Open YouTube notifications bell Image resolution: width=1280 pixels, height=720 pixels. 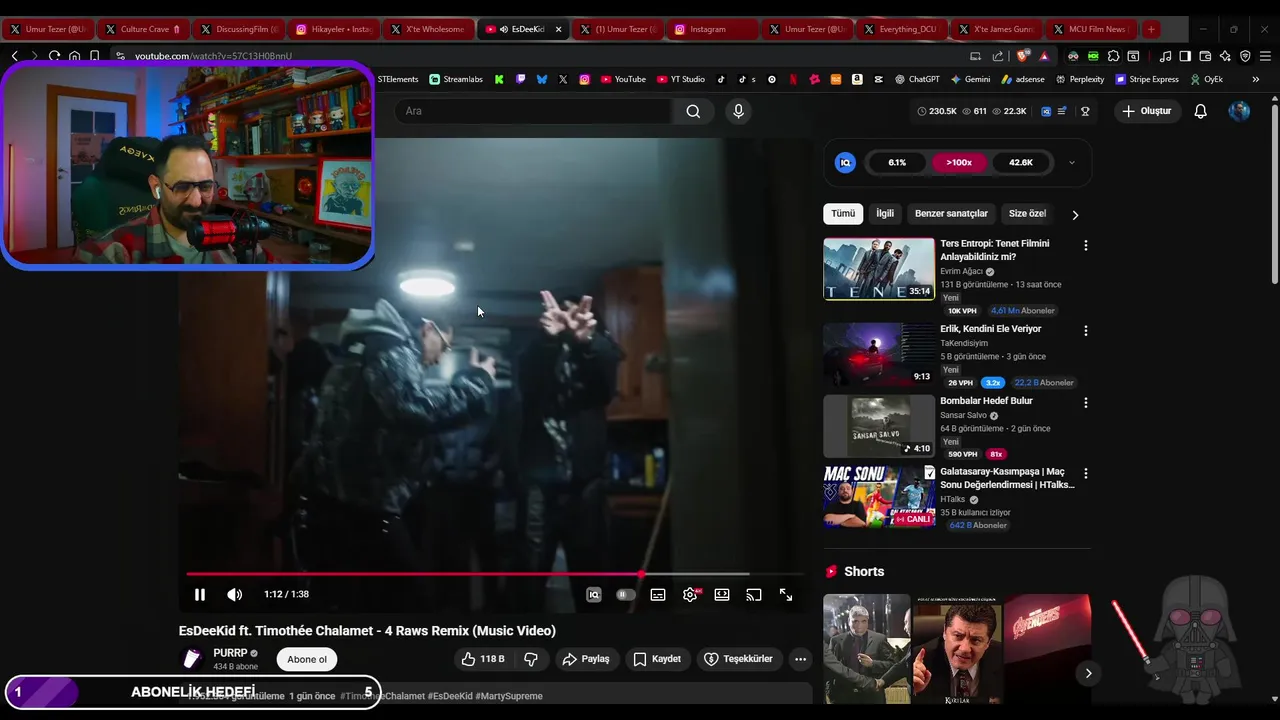1201,111
